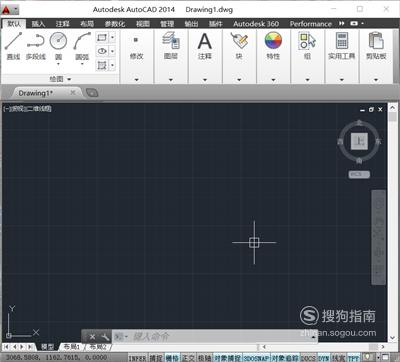The image size is (400, 362).
Task: Select the Polyline (多段线) tool
Action: point(36,46)
